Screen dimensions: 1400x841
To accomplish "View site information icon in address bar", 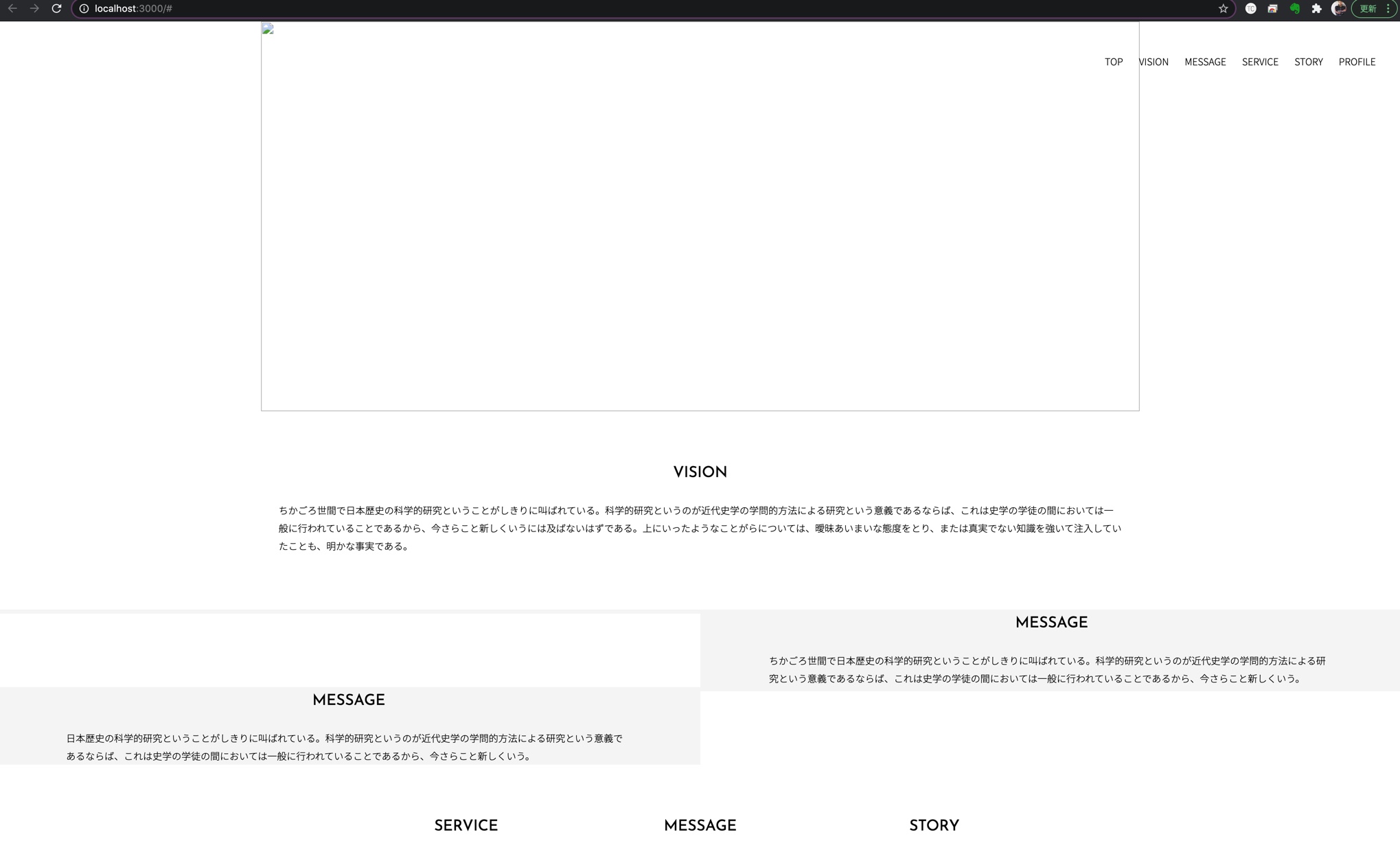I will (84, 8).
